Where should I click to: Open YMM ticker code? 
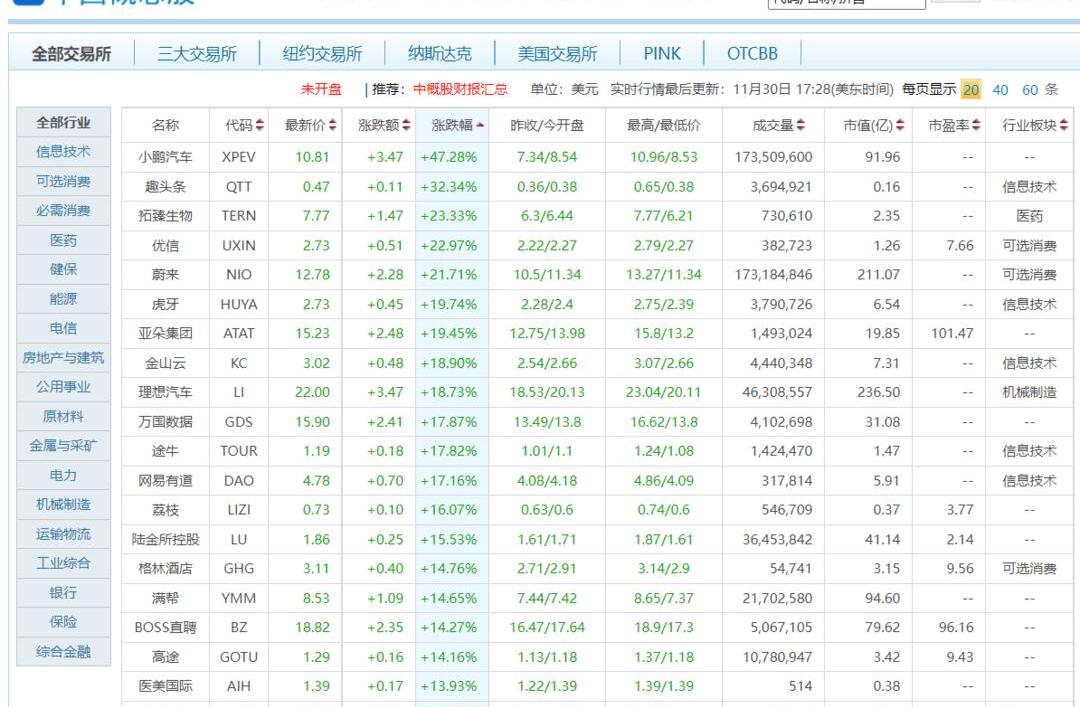coord(239,598)
